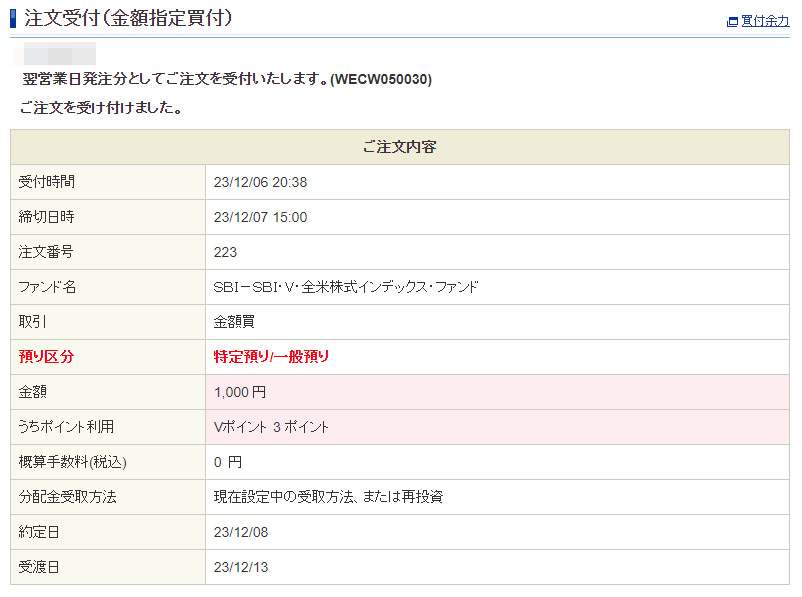Click the blue marker before 注文受付 heading

click(13, 18)
